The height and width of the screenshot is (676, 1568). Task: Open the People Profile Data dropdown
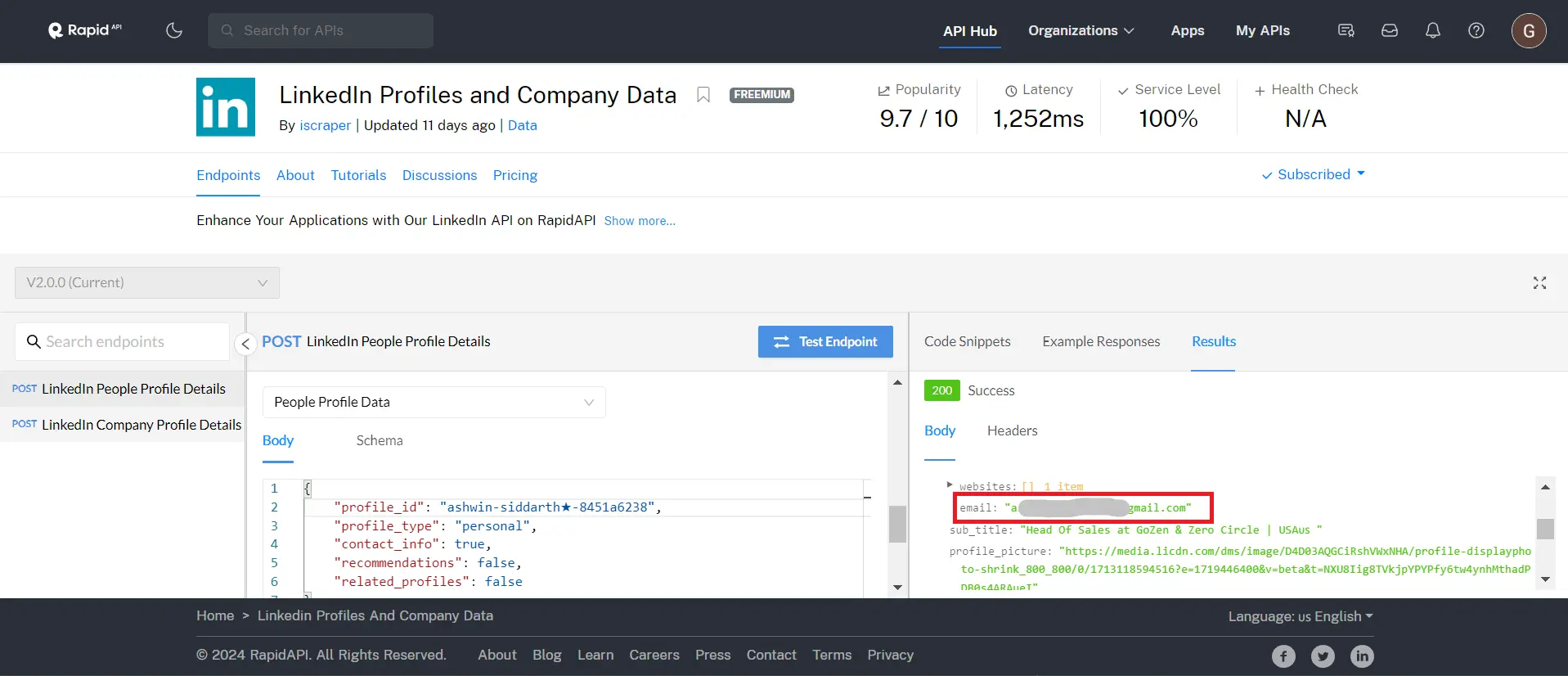434,402
